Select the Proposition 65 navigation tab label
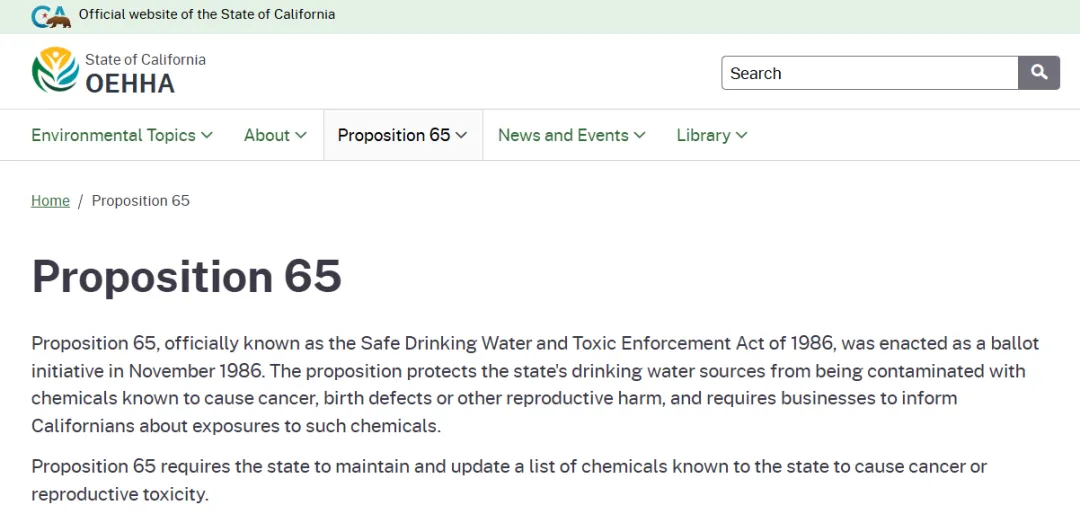This screenshot has width=1080, height=514. click(x=393, y=135)
